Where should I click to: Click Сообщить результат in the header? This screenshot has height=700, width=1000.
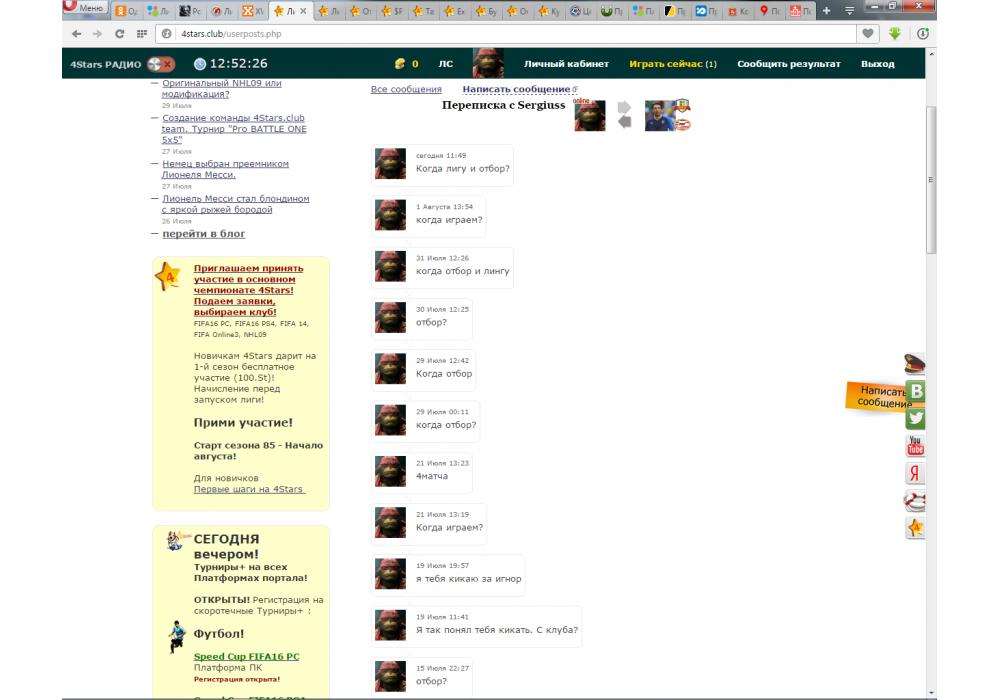pyautogui.click(x=788, y=64)
